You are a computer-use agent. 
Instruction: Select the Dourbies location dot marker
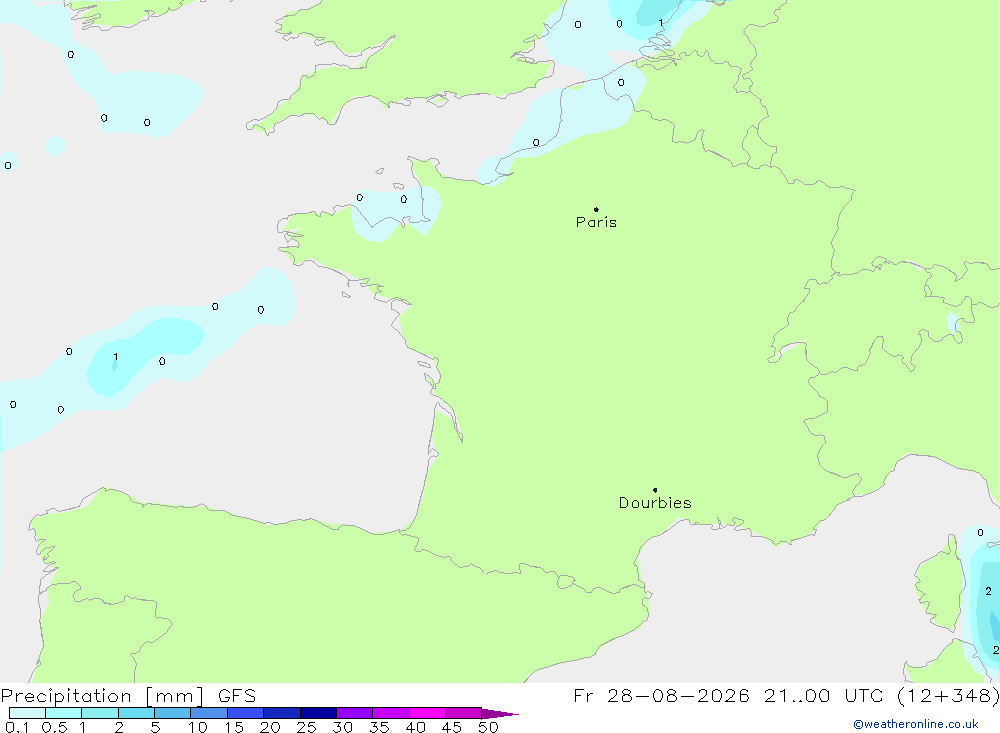[655, 490]
